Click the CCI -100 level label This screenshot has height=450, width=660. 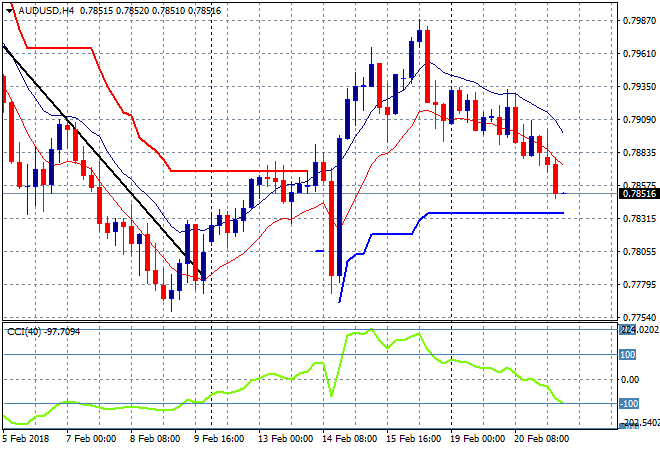tap(629, 403)
